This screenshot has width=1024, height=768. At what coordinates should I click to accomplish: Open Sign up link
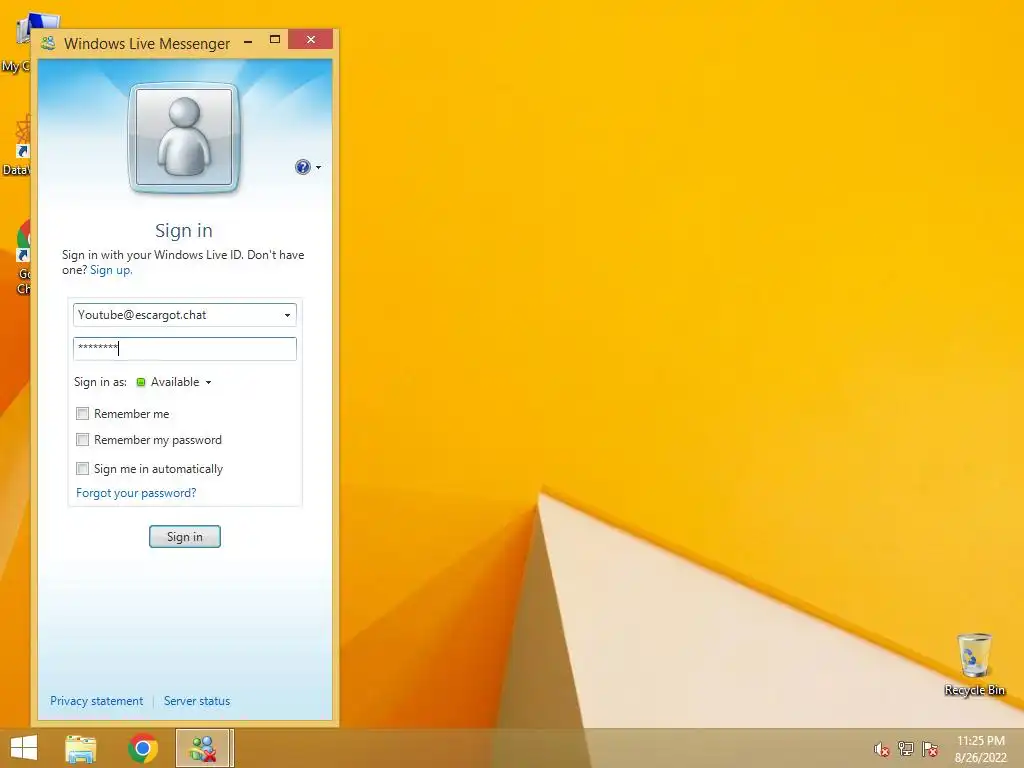(111, 270)
